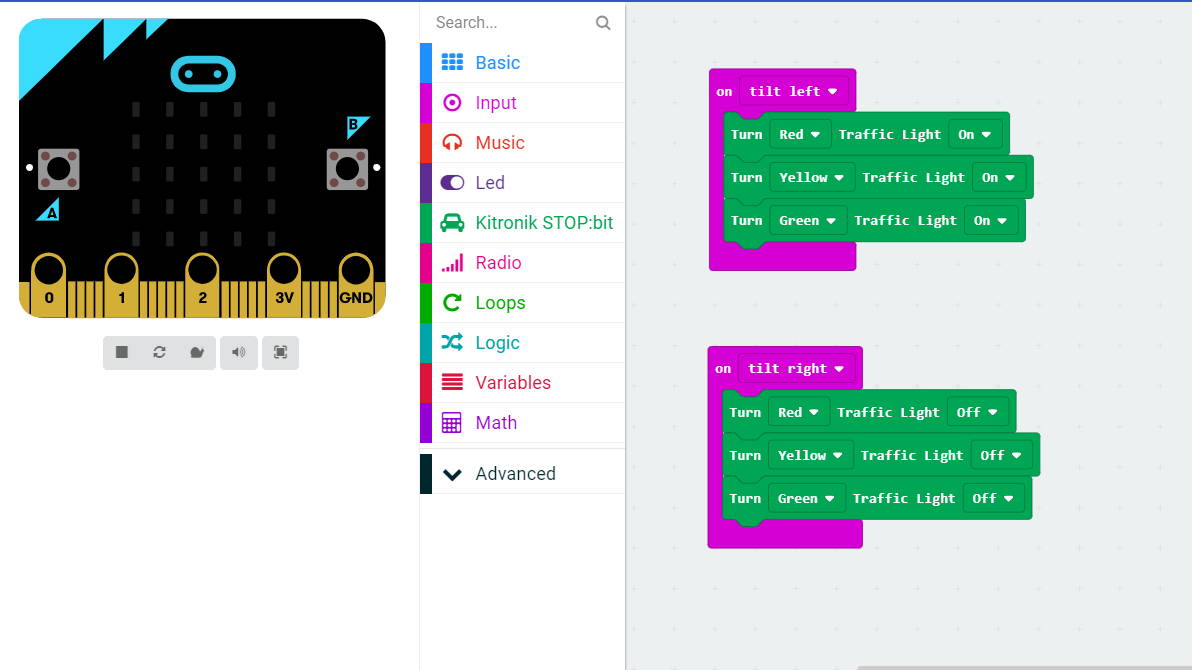Click the Variables list icon
The image size is (1192, 670).
coord(452,383)
